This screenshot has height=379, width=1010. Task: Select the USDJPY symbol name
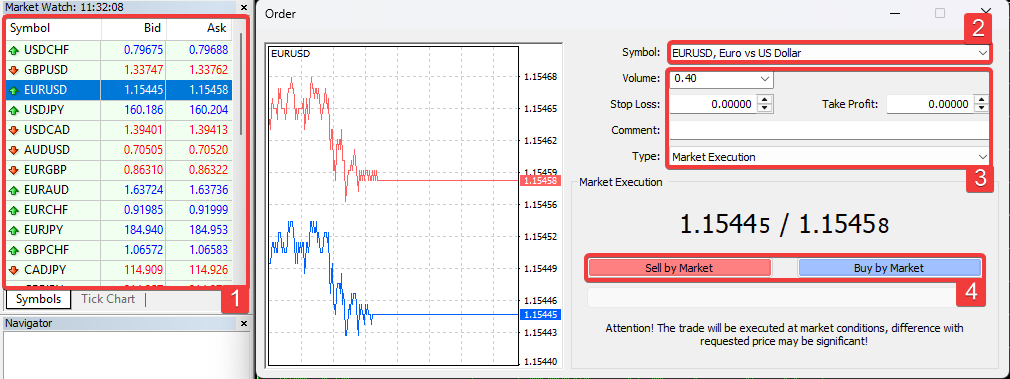(x=44, y=110)
